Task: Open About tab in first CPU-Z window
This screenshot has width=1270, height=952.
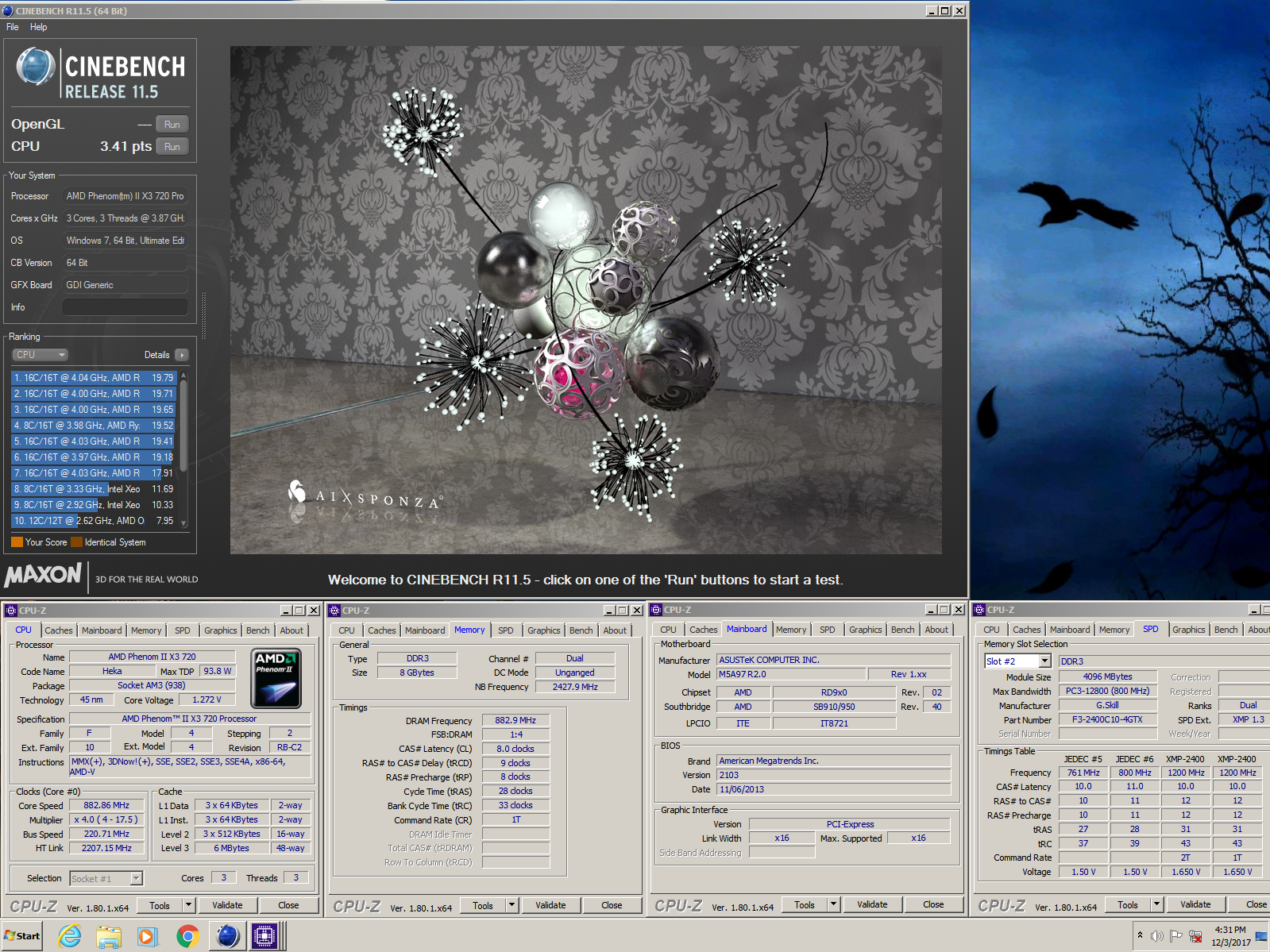Action: [x=291, y=630]
